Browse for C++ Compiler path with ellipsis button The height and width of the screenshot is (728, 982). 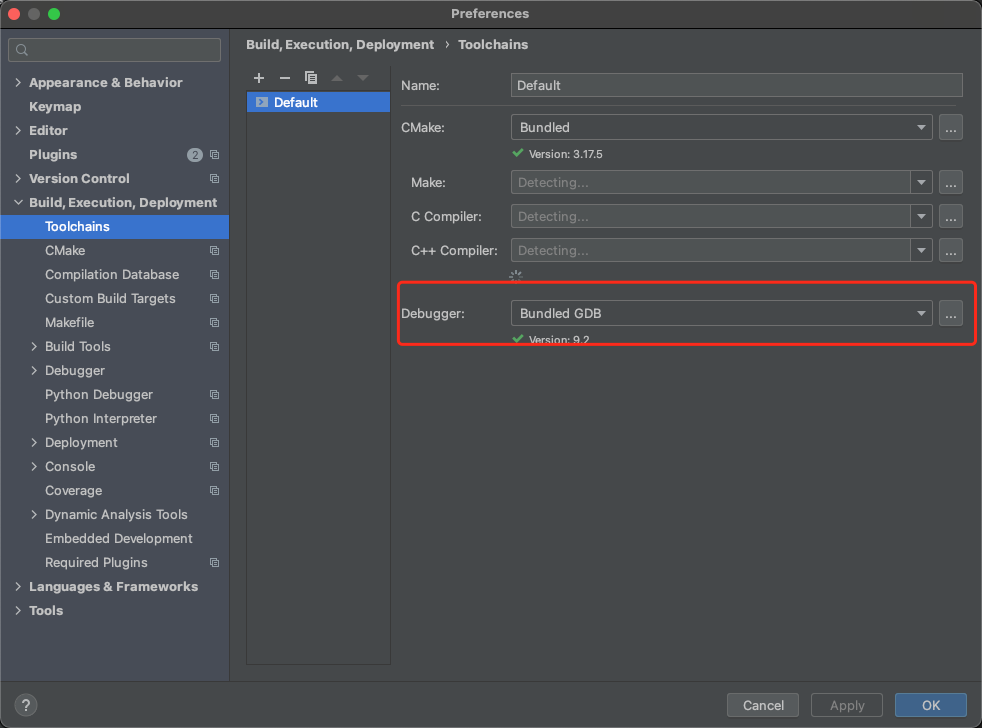[951, 250]
